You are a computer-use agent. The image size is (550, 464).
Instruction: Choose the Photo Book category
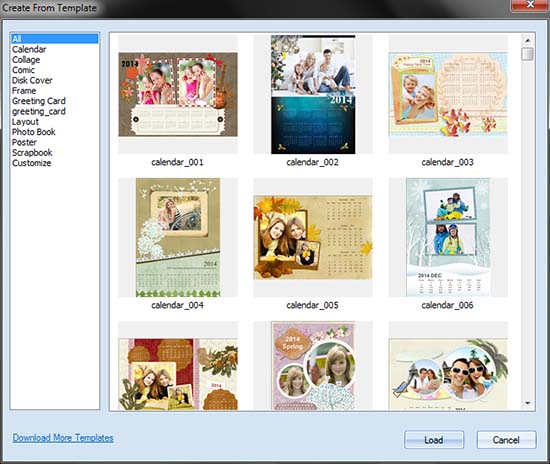point(34,132)
